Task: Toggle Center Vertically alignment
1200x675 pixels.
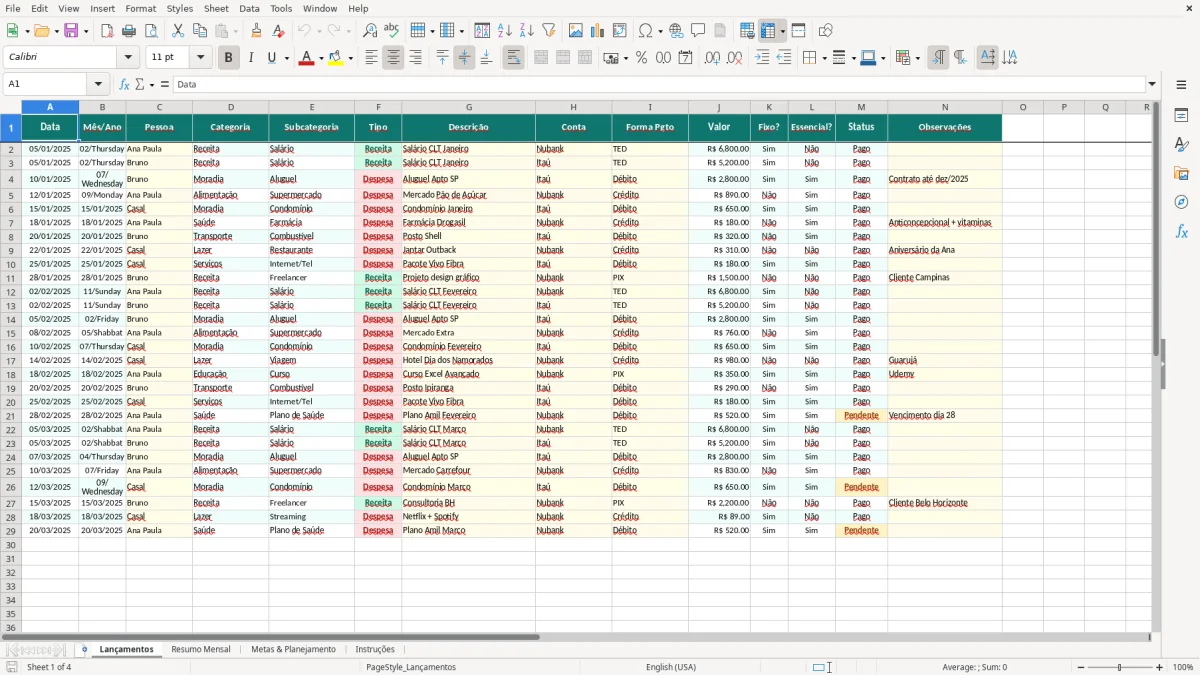Action: coord(464,58)
